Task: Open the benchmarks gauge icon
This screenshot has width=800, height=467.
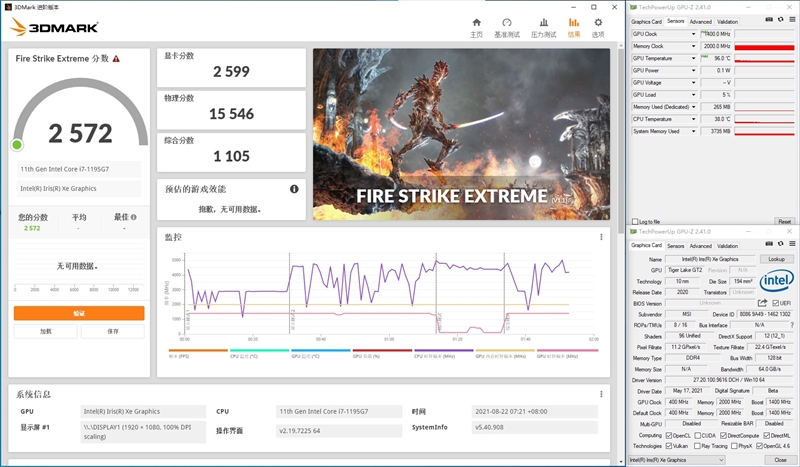Action: point(507,22)
